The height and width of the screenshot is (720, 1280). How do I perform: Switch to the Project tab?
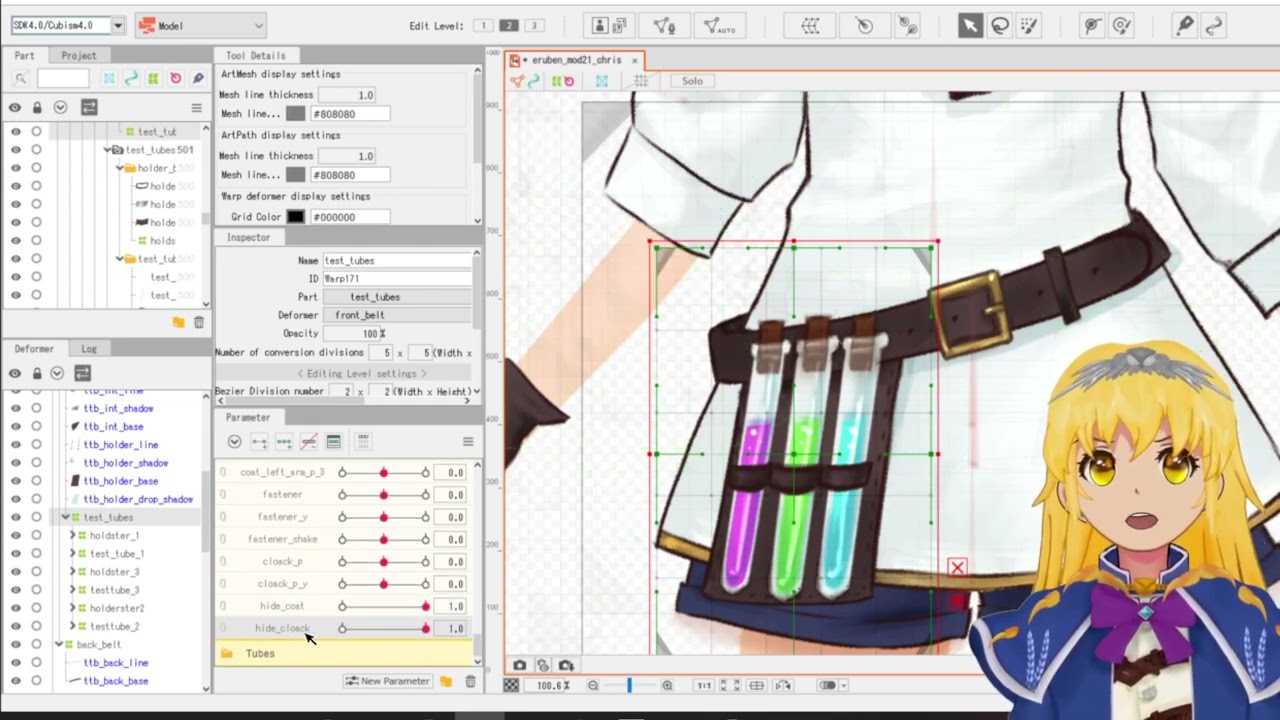78,56
